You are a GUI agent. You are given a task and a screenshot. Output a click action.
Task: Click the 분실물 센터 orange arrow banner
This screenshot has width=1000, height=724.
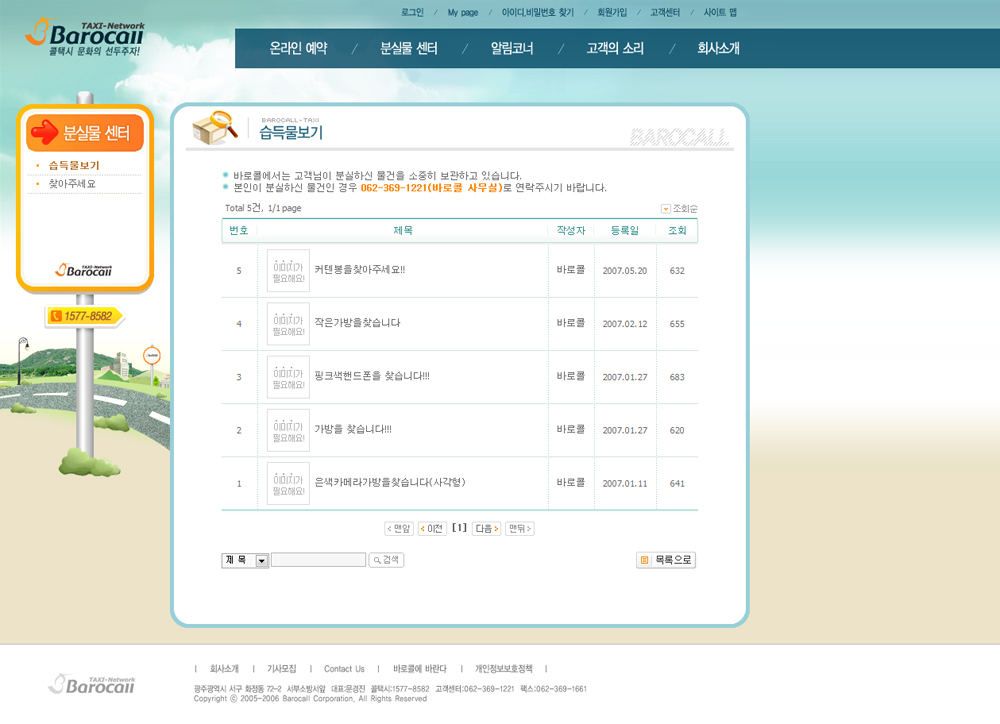pos(85,133)
